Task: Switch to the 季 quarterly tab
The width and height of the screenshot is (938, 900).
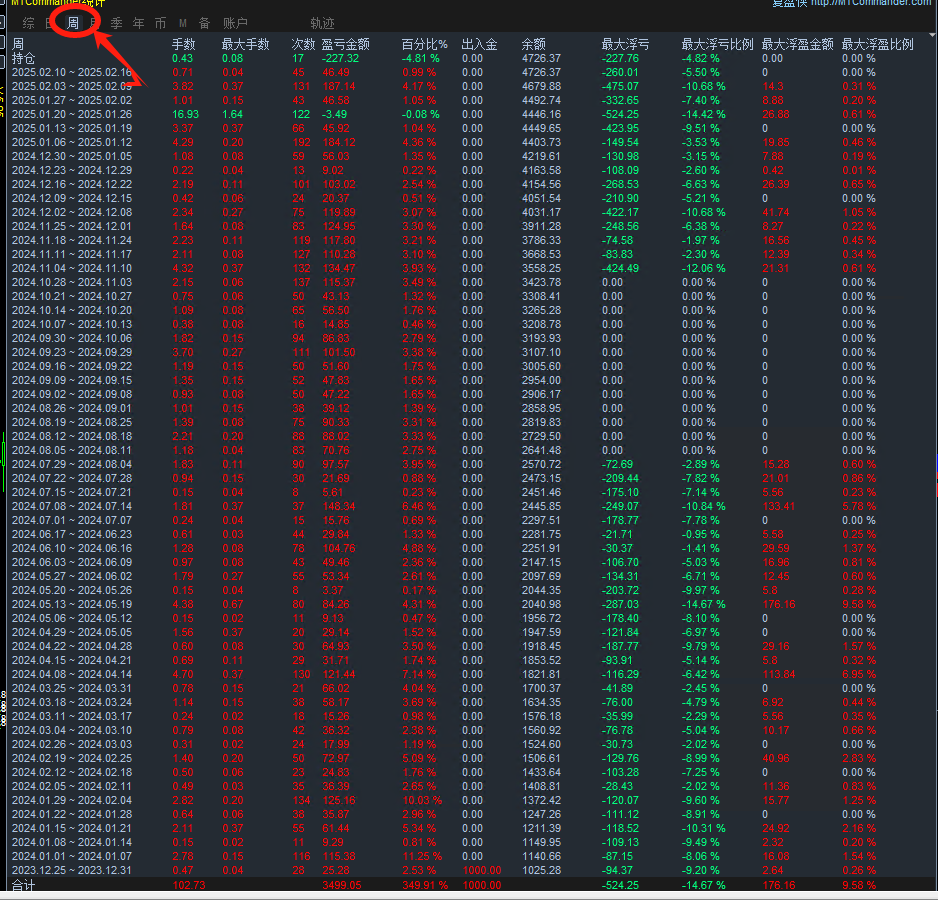Action: [x=117, y=22]
